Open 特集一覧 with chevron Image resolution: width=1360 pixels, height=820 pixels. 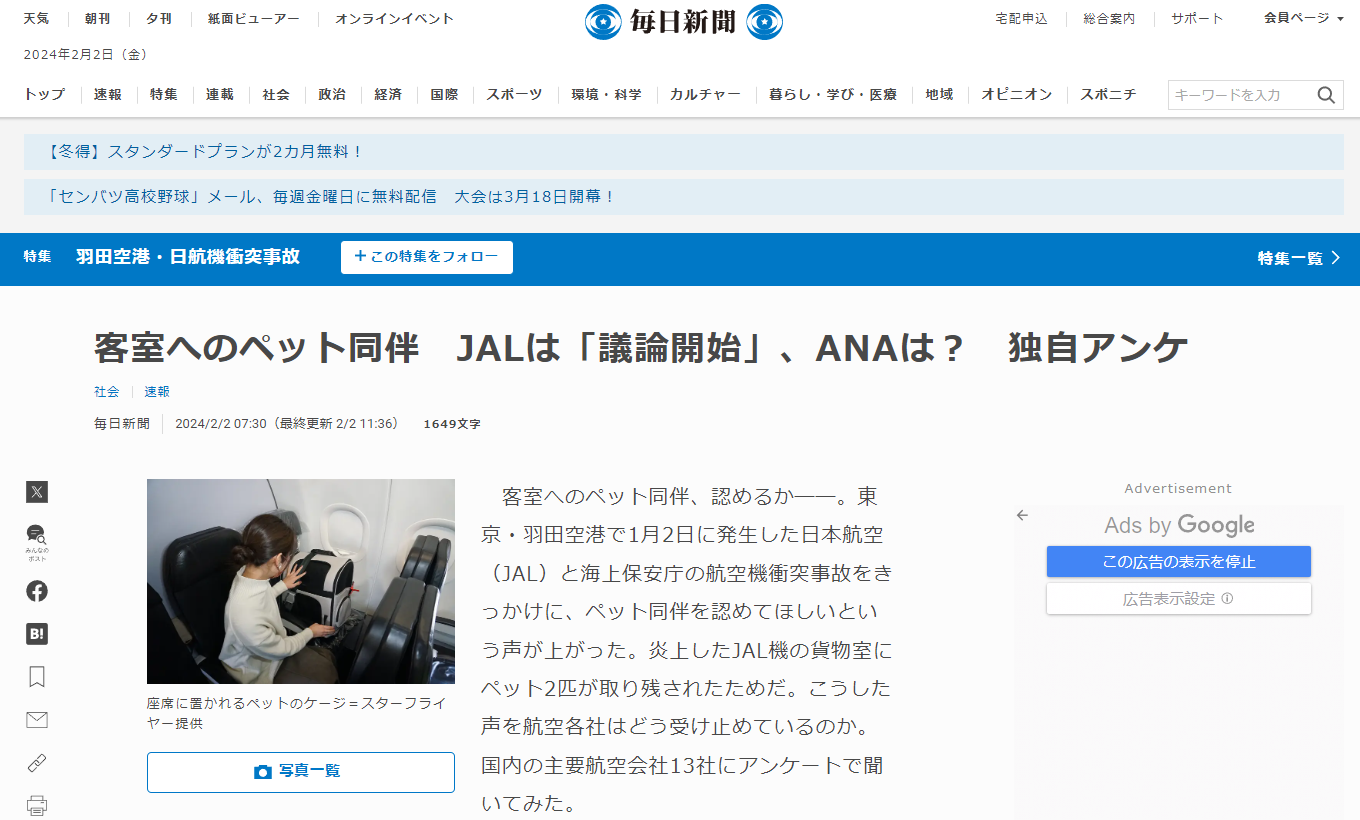[x=1299, y=258]
